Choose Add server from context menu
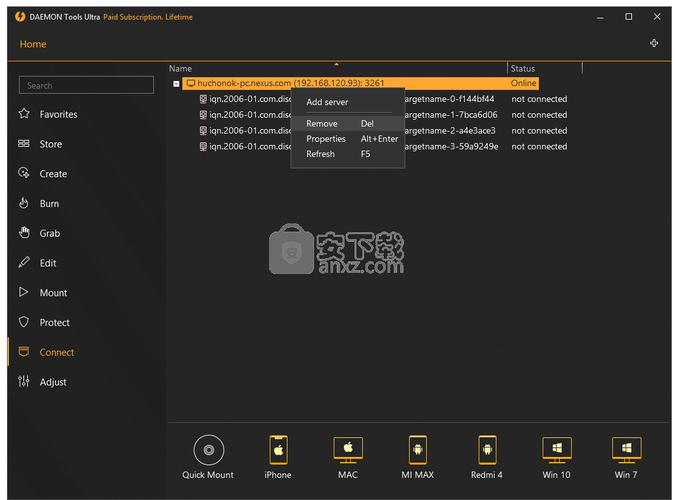675x500 pixels. [x=327, y=102]
